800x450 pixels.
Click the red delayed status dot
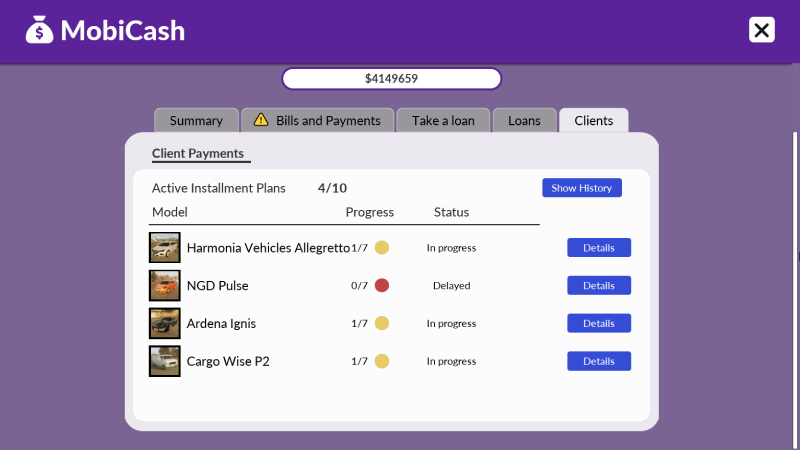[x=381, y=285]
